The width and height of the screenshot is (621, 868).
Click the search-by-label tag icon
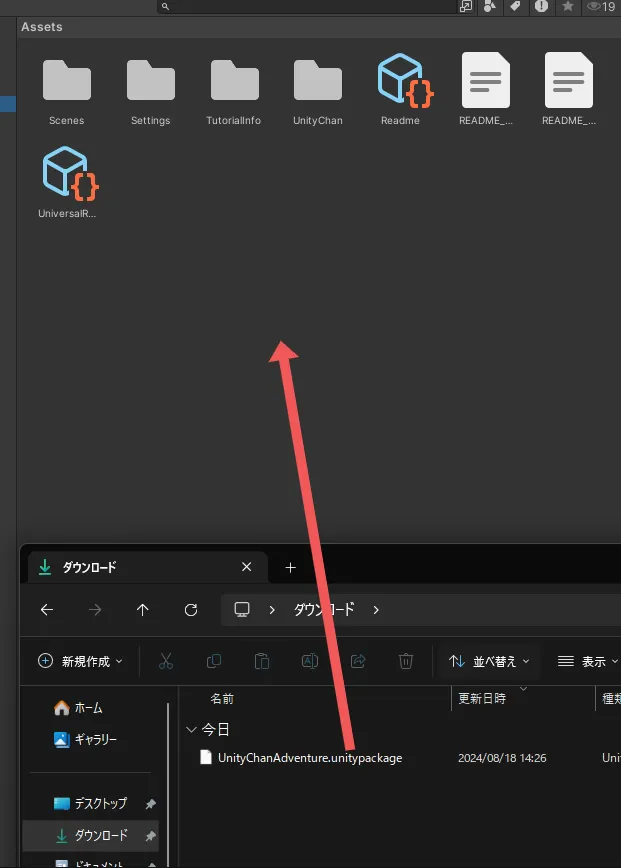(x=515, y=6)
